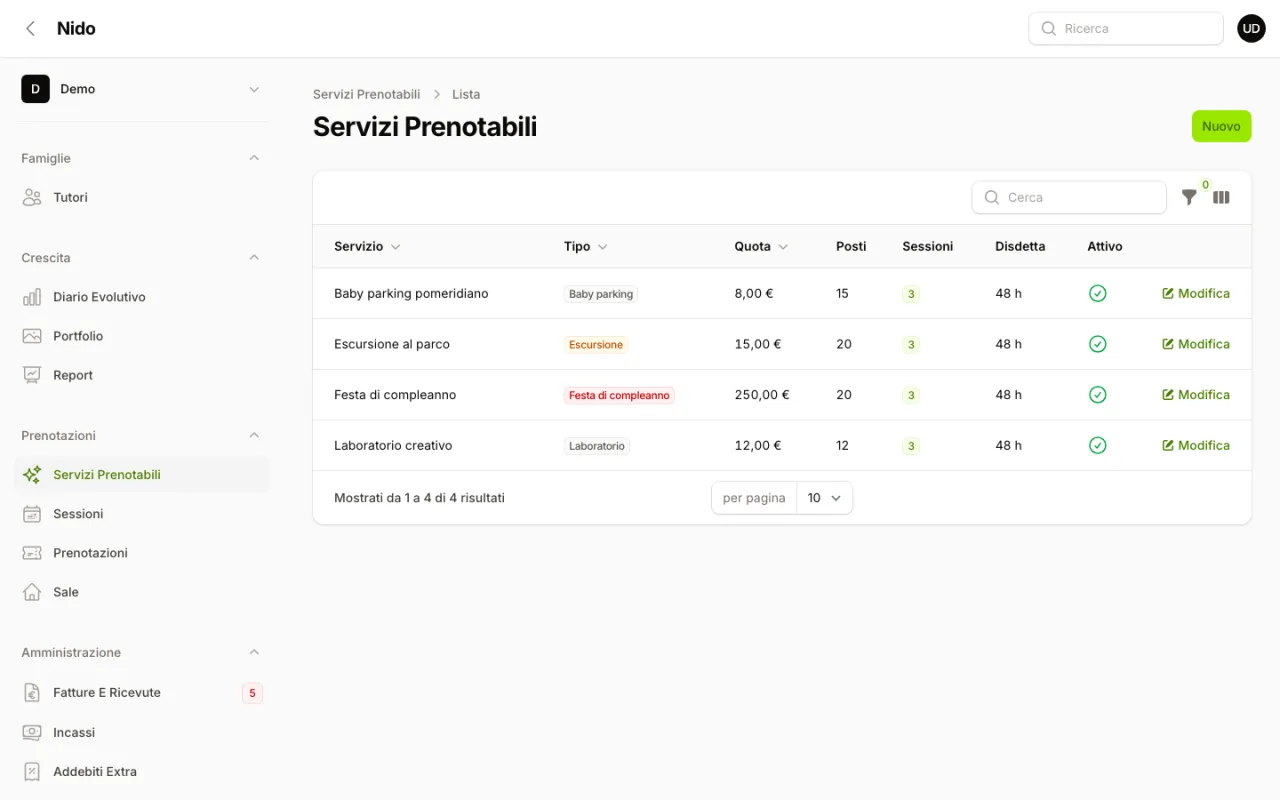Viewport: 1280px width, 800px height.
Task: Click the Report presentation icon
Action: pos(32,375)
